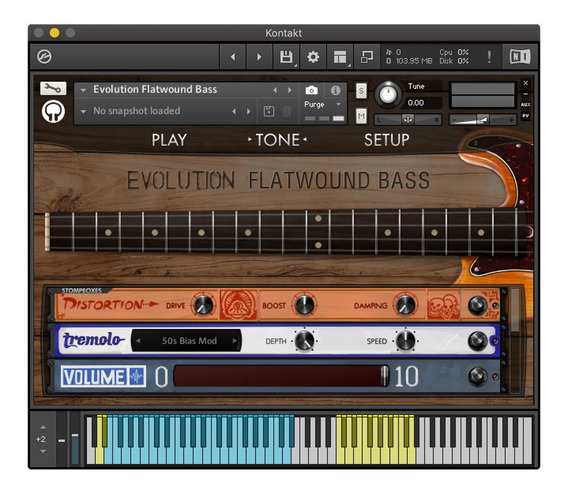
Task: Click the Tune value 0.00 field
Action: coord(422,103)
